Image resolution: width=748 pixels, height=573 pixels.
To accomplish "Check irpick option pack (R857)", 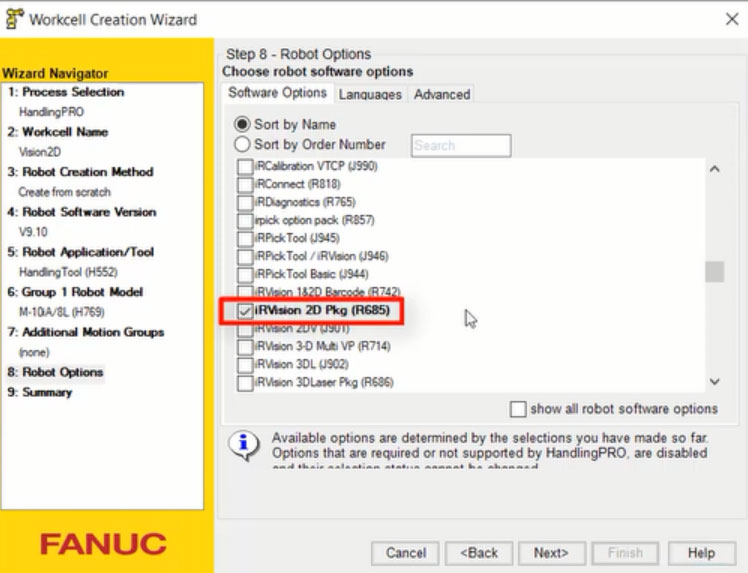I will click(x=245, y=221).
